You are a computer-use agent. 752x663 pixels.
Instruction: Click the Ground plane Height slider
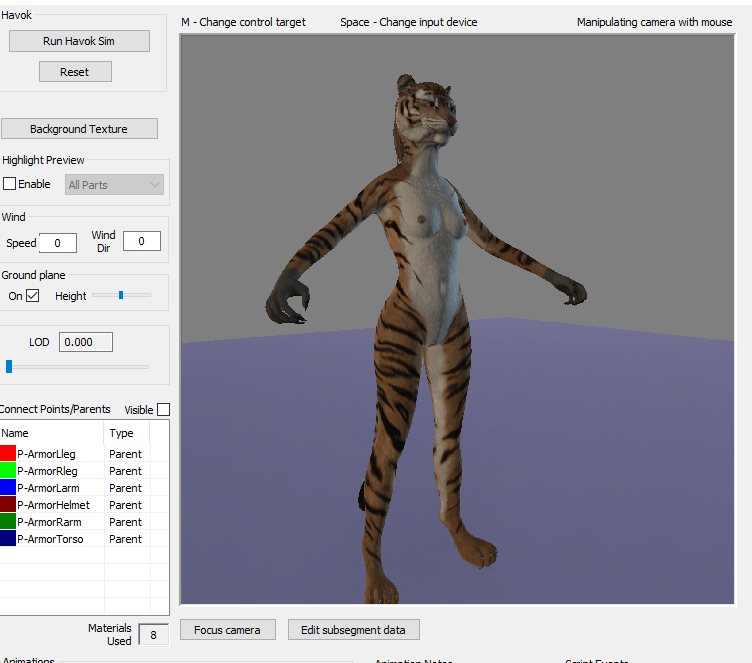tap(121, 296)
